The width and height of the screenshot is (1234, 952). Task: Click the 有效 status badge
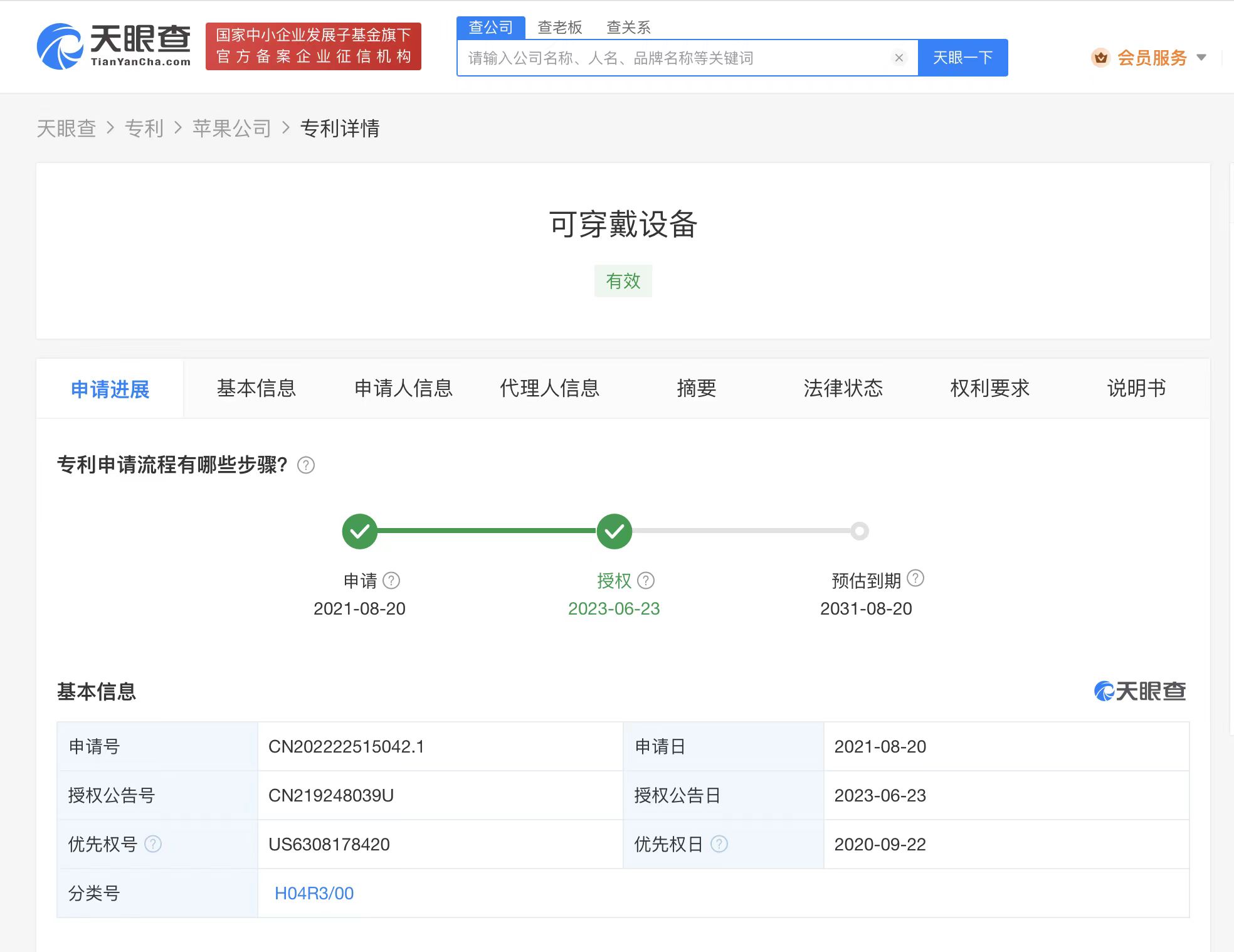623,281
